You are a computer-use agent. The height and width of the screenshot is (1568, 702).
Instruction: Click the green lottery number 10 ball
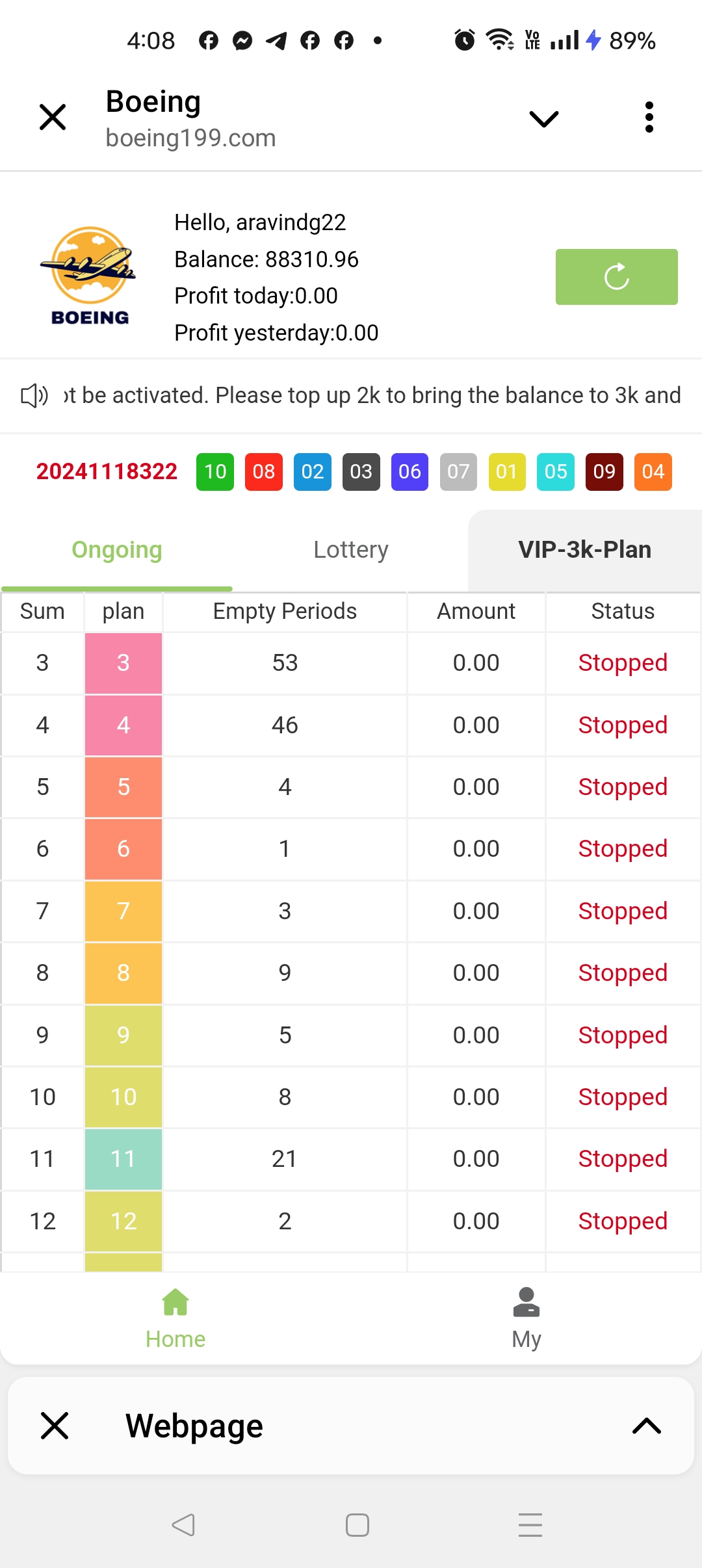[215, 471]
